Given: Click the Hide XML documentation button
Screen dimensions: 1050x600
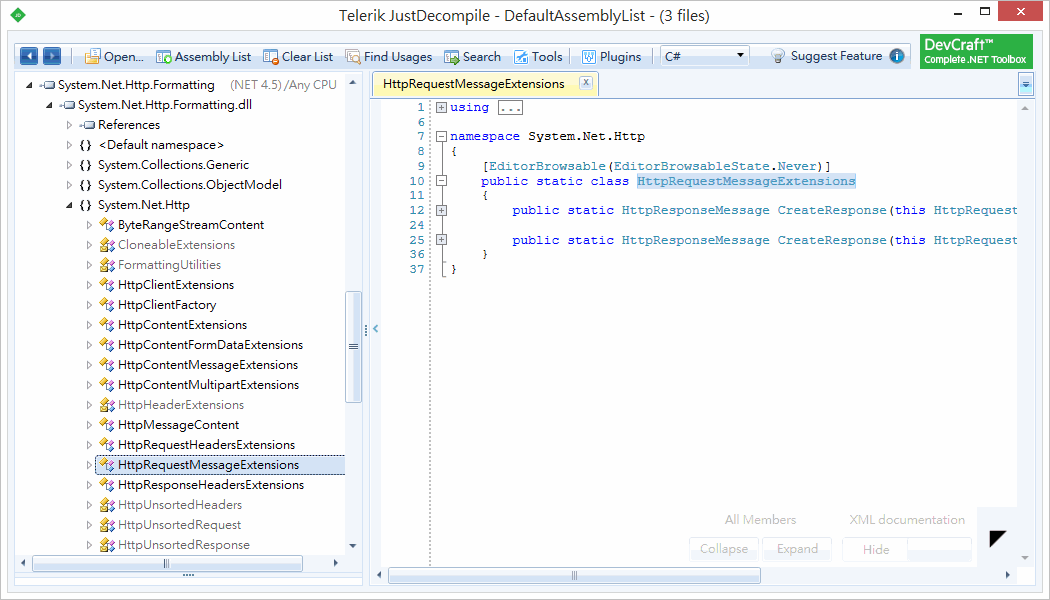Looking at the screenshot, I should (875, 550).
